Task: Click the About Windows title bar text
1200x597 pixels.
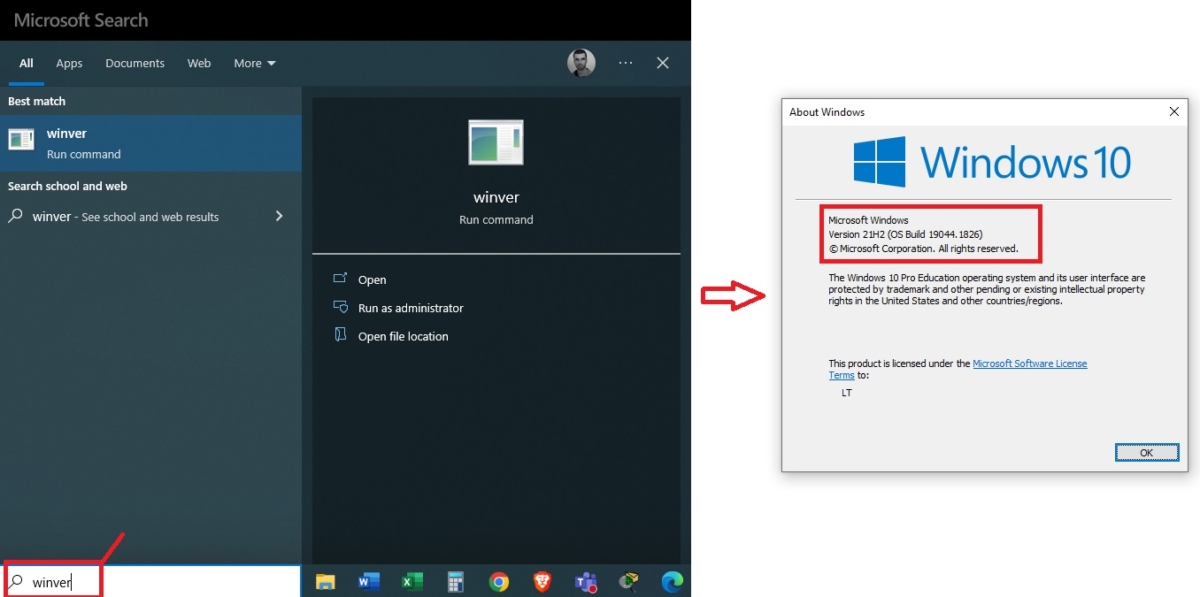Action: (827, 112)
